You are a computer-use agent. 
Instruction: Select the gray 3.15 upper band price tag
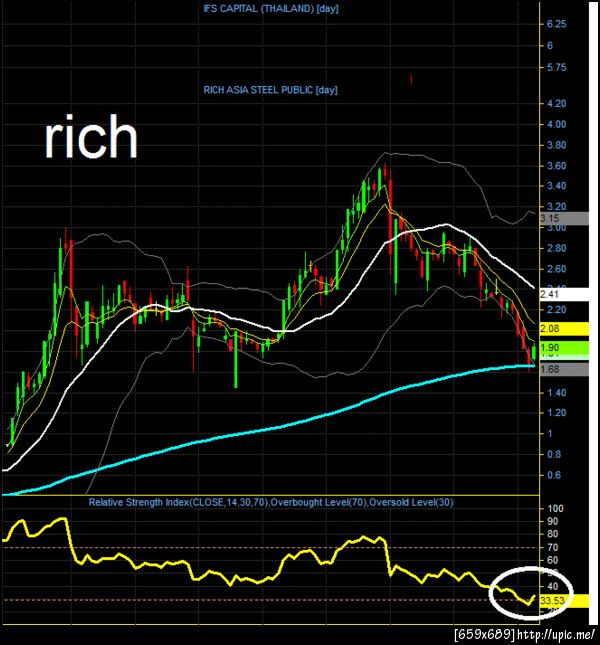pos(564,218)
